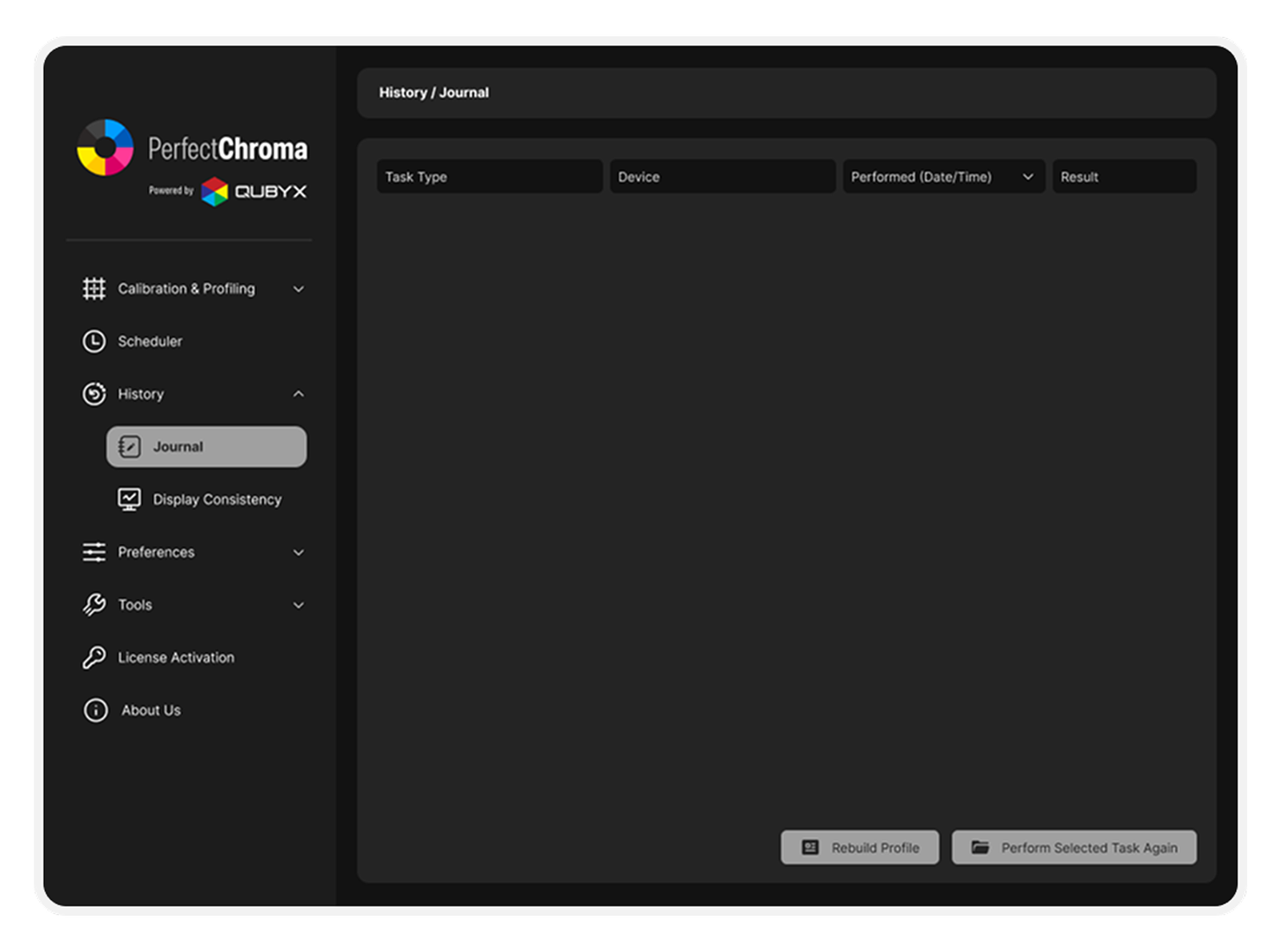Open Journal via its notebook icon
Image resolution: width=1280 pixels, height=952 pixels.
[x=128, y=446]
